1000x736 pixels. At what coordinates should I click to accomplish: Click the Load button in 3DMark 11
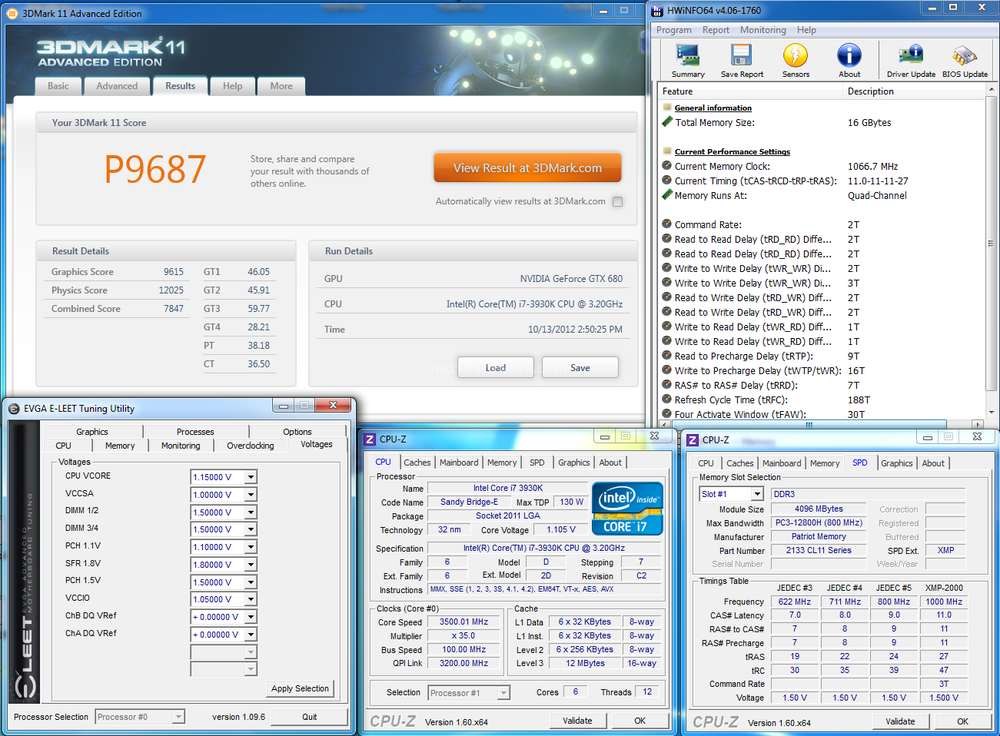click(x=496, y=367)
